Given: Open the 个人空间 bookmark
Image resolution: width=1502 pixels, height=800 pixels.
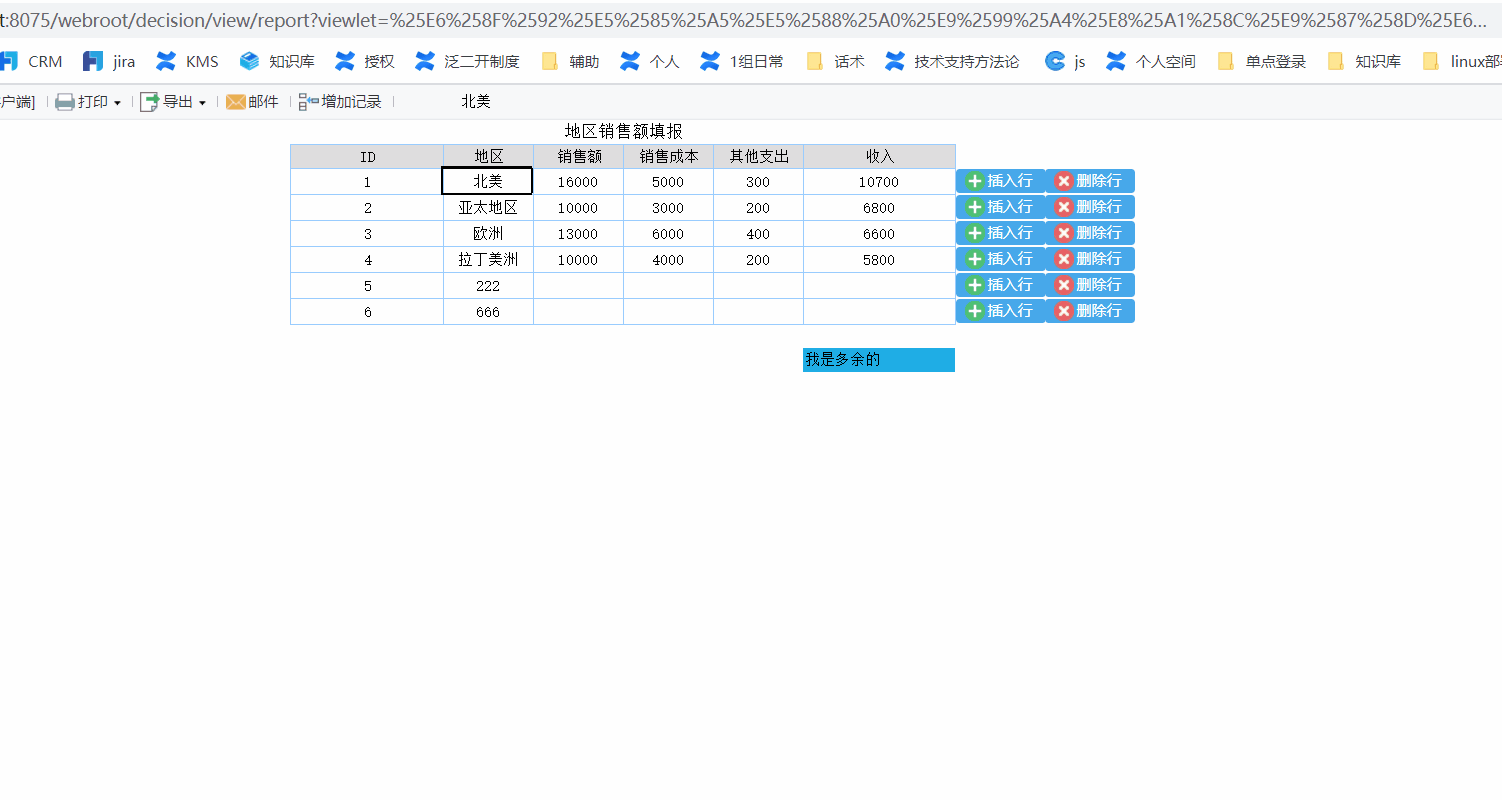Looking at the screenshot, I should pyautogui.click(x=1151, y=61).
